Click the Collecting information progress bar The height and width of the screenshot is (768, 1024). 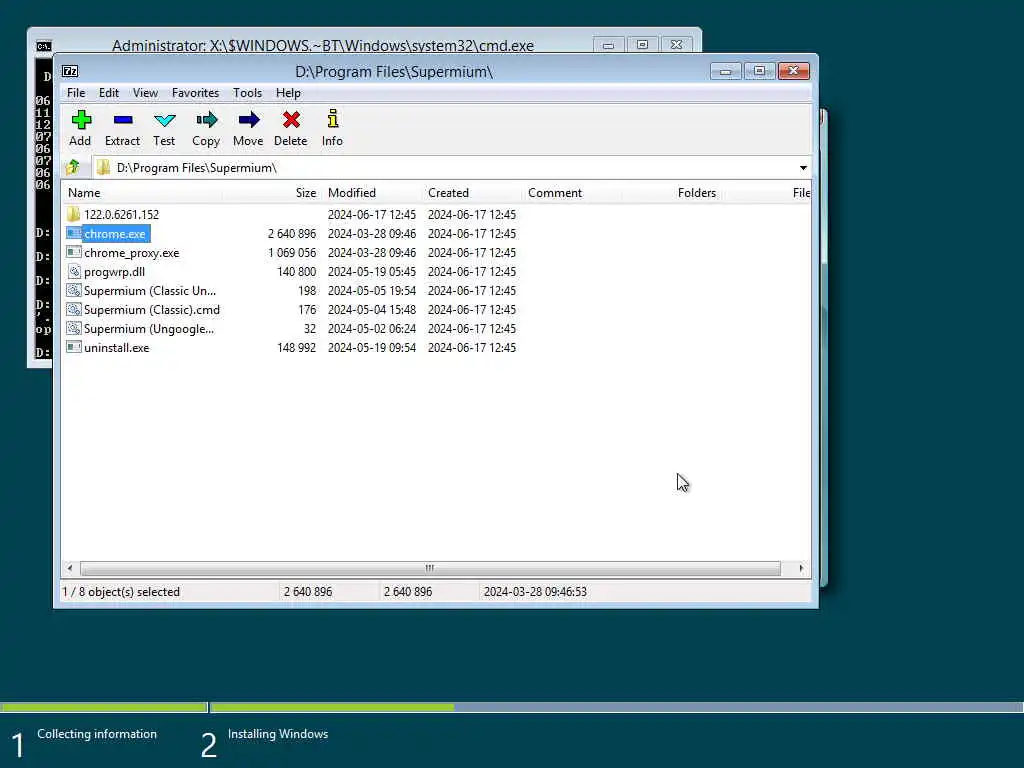point(104,707)
